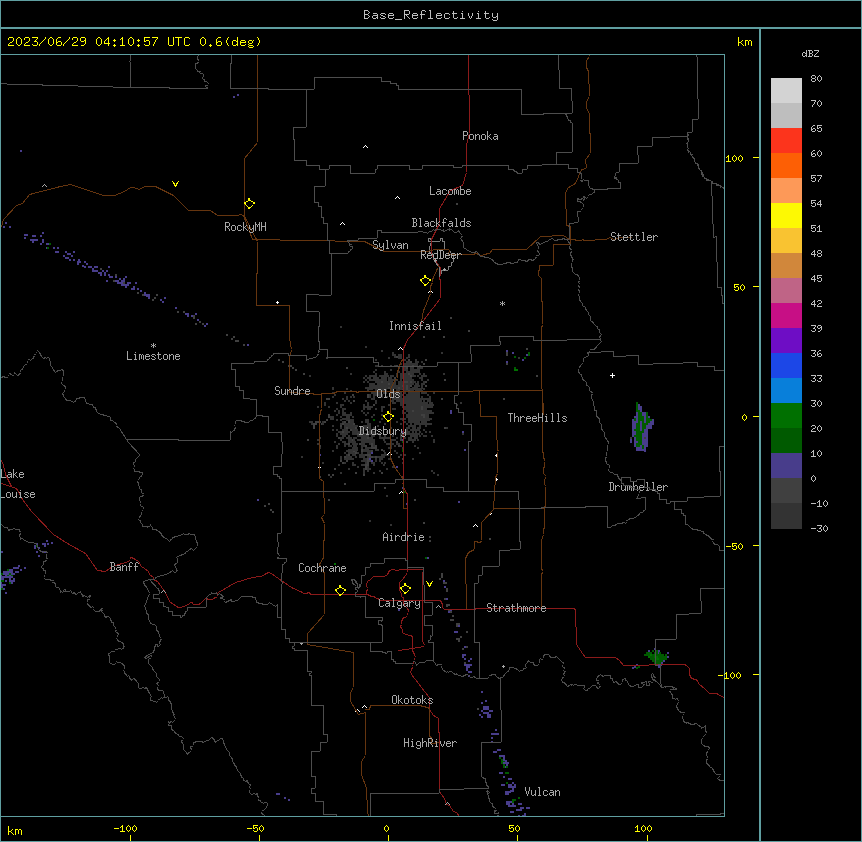The height and width of the screenshot is (842, 862).
Task: Click the yellow V marker northwest of RockyMH
Action: 175,184
